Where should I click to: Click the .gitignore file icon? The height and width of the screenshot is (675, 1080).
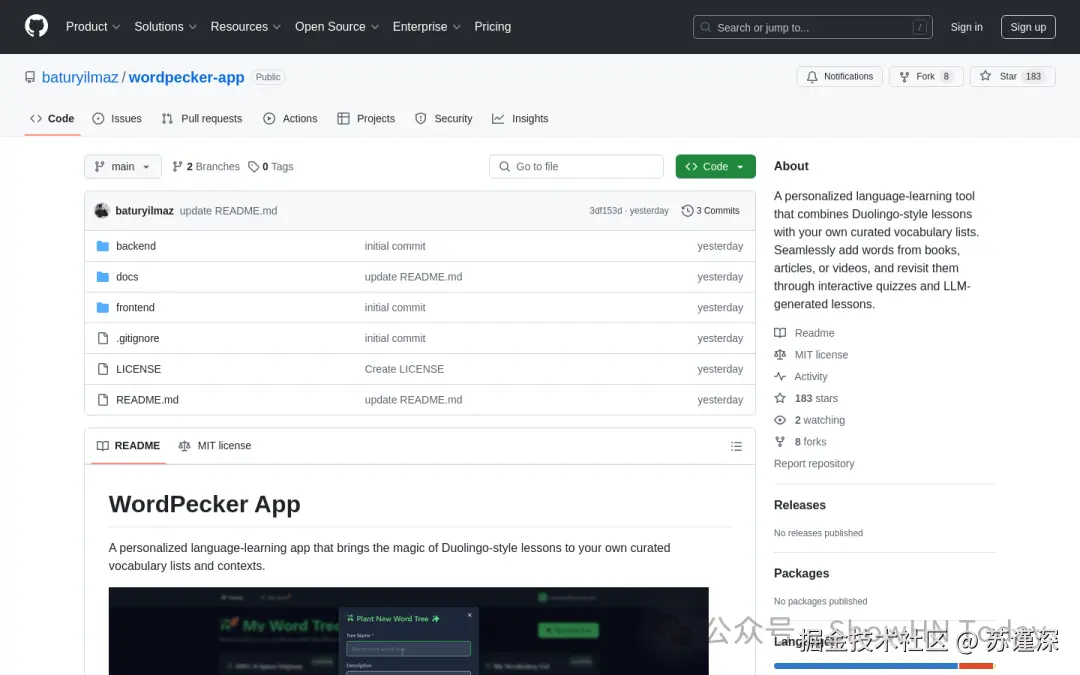(x=103, y=338)
